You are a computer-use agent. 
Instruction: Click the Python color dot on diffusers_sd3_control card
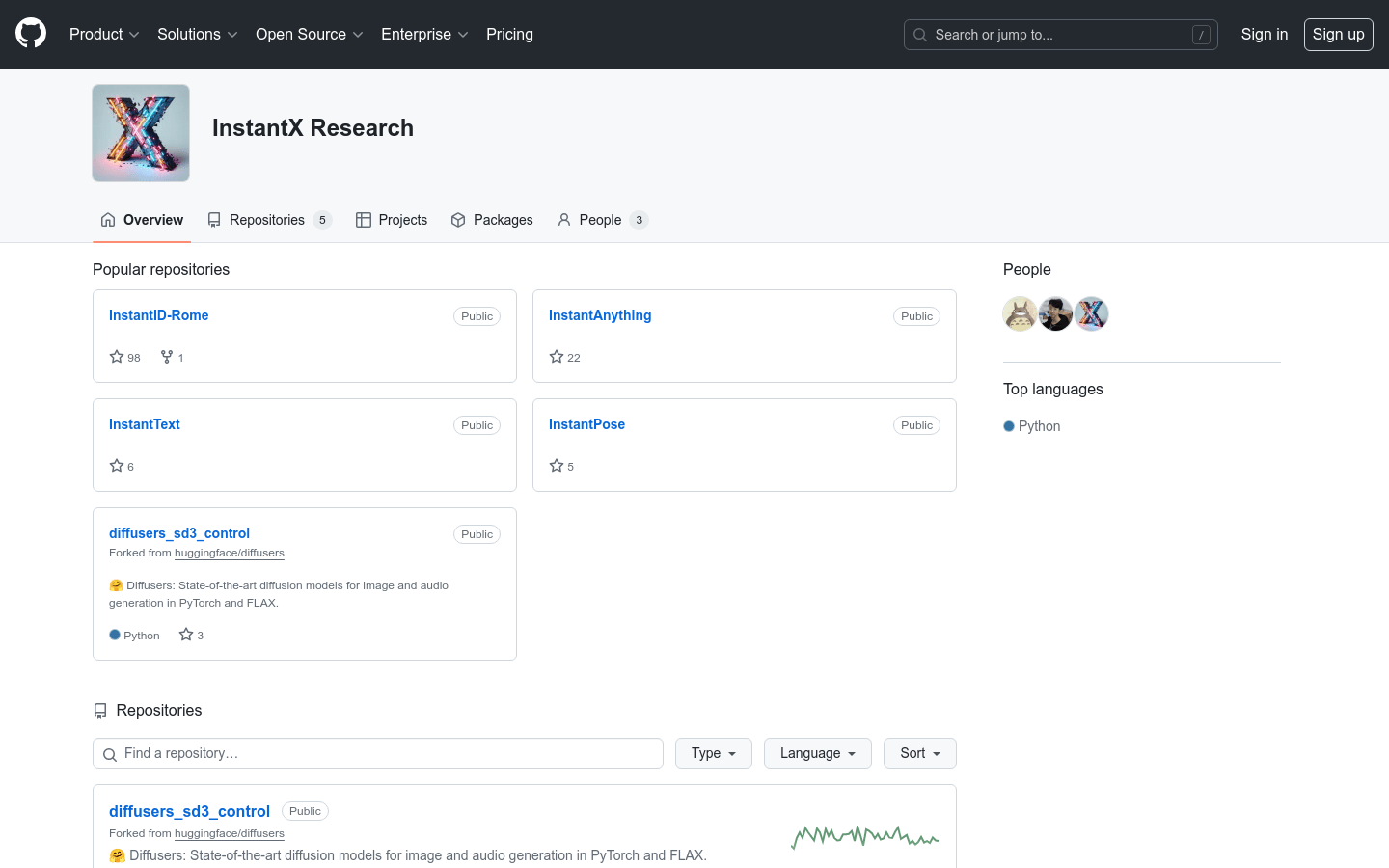(115, 635)
